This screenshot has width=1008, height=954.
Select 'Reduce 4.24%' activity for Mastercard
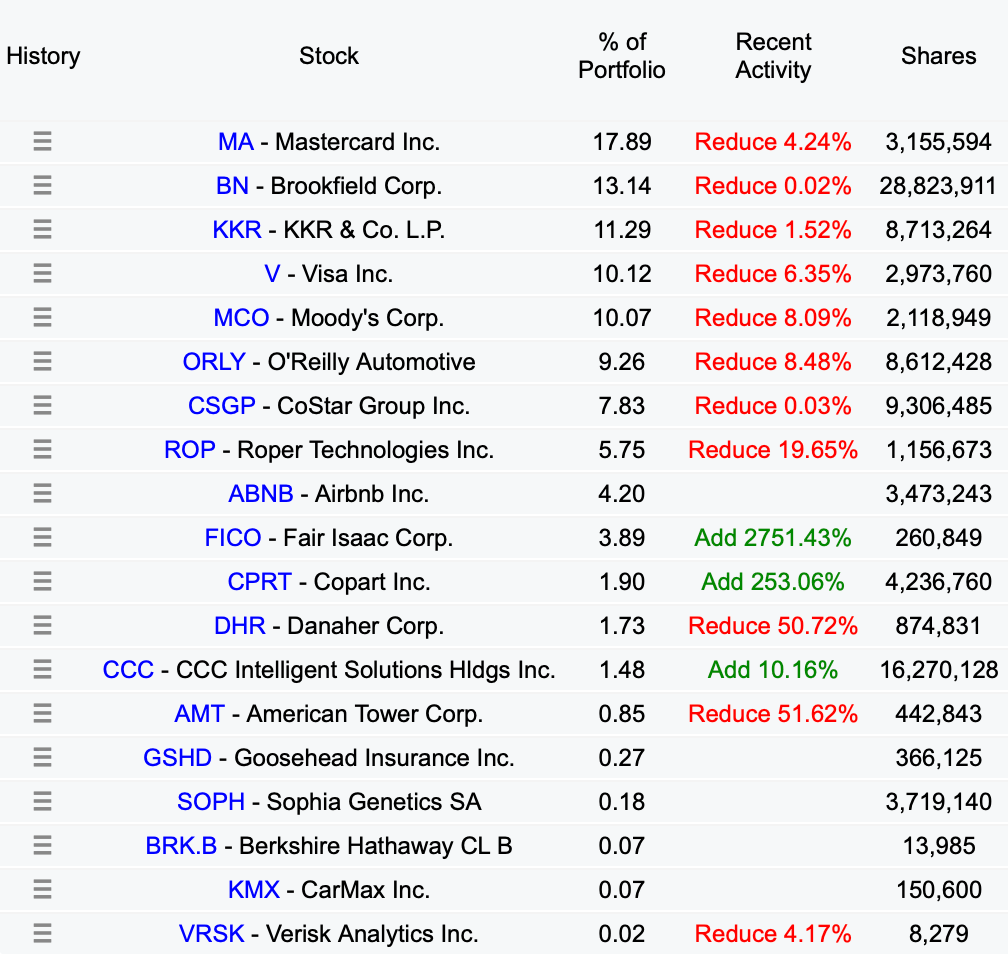point(773,142)
